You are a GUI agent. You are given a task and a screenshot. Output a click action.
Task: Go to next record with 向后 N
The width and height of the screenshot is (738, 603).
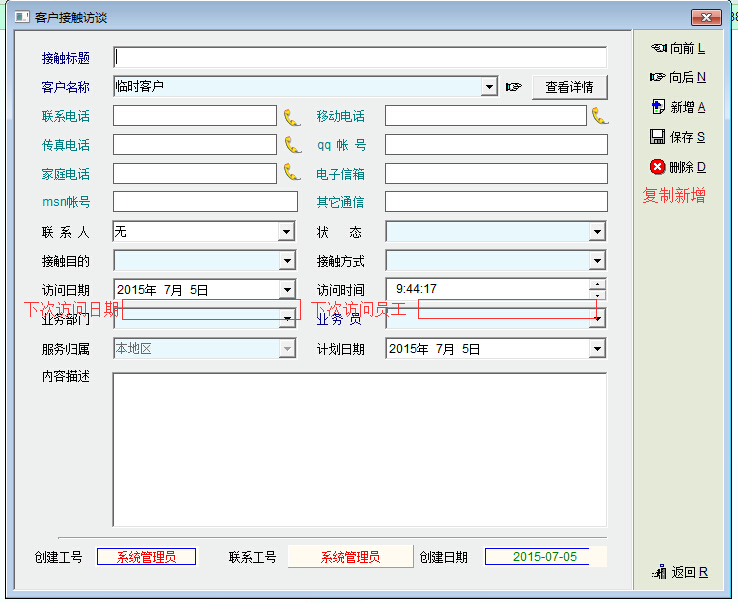click(678, 77)
